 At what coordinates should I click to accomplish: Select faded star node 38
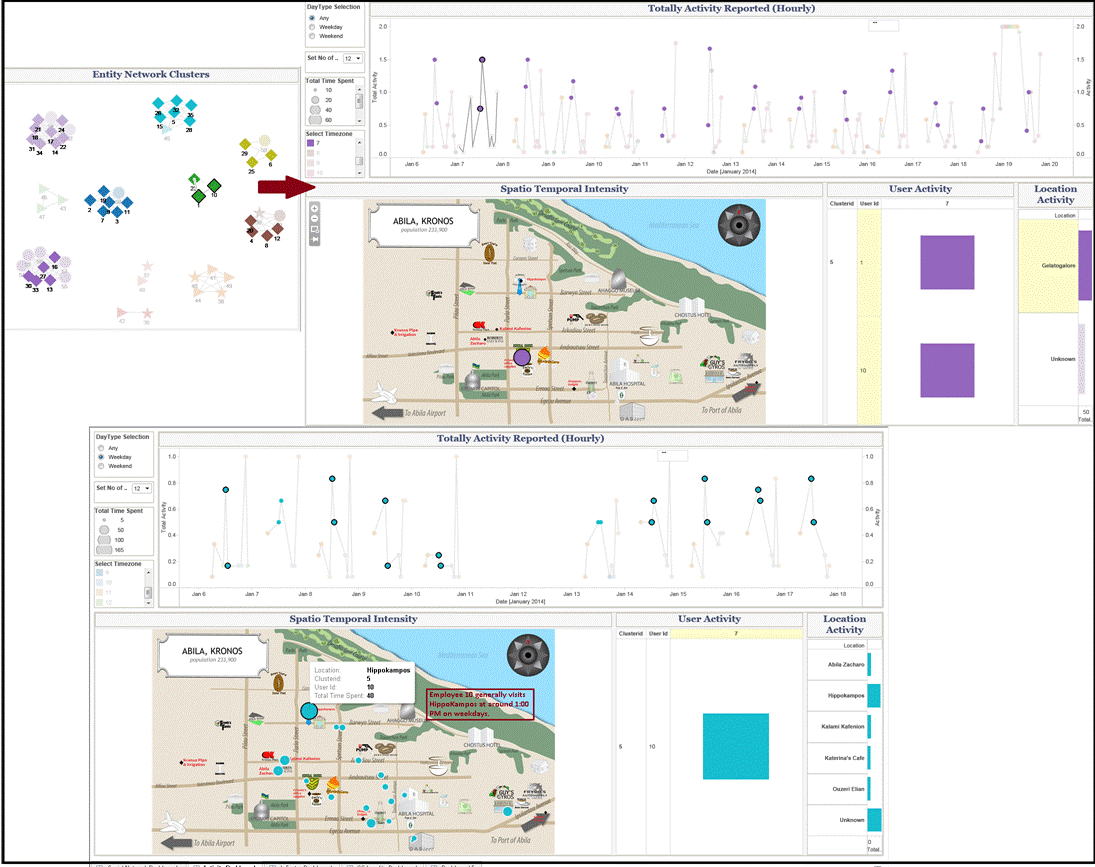tap(221, 292)
